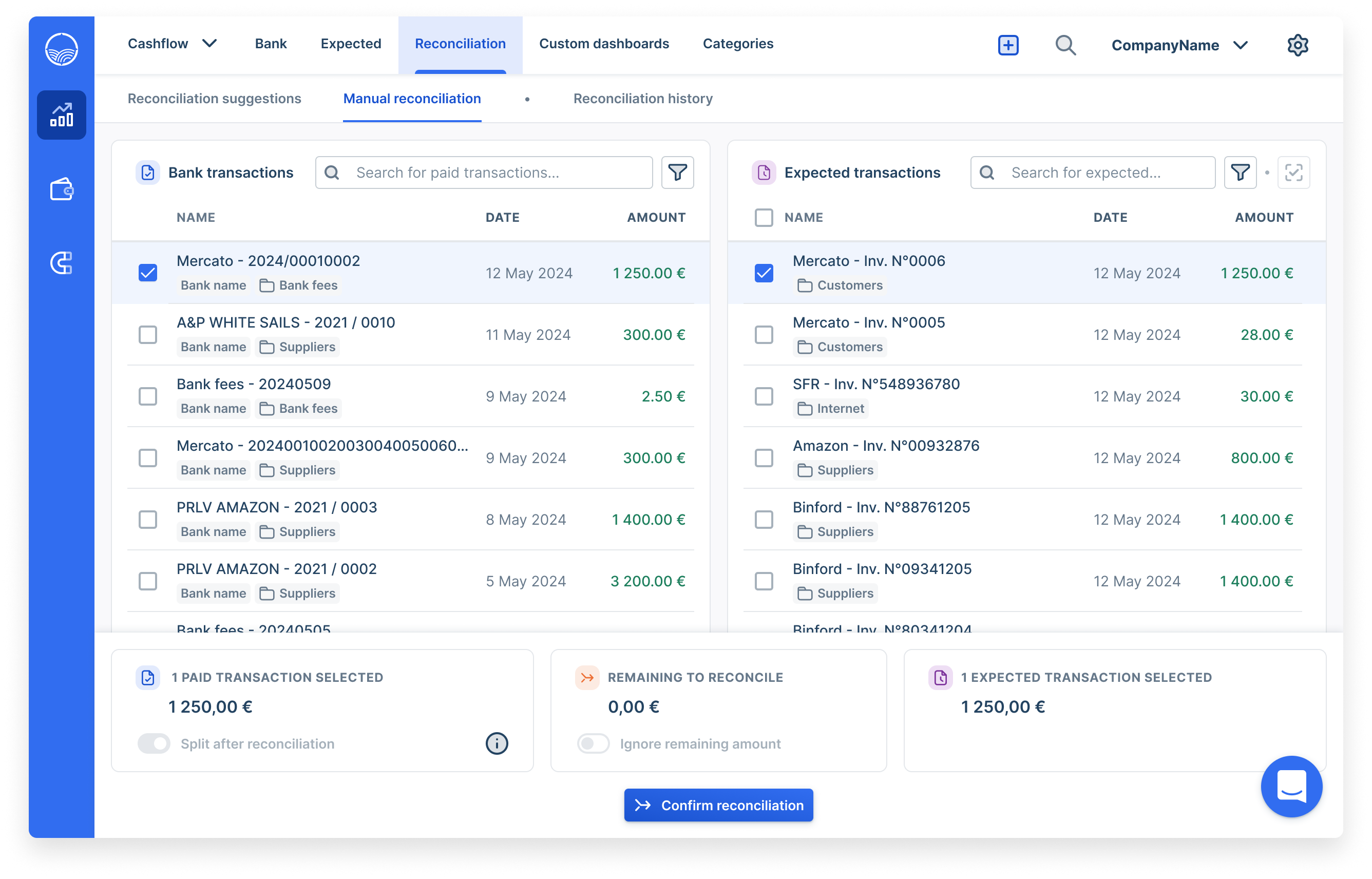
Task: Open search with top magnifier icon
Action: (1065, 45)
